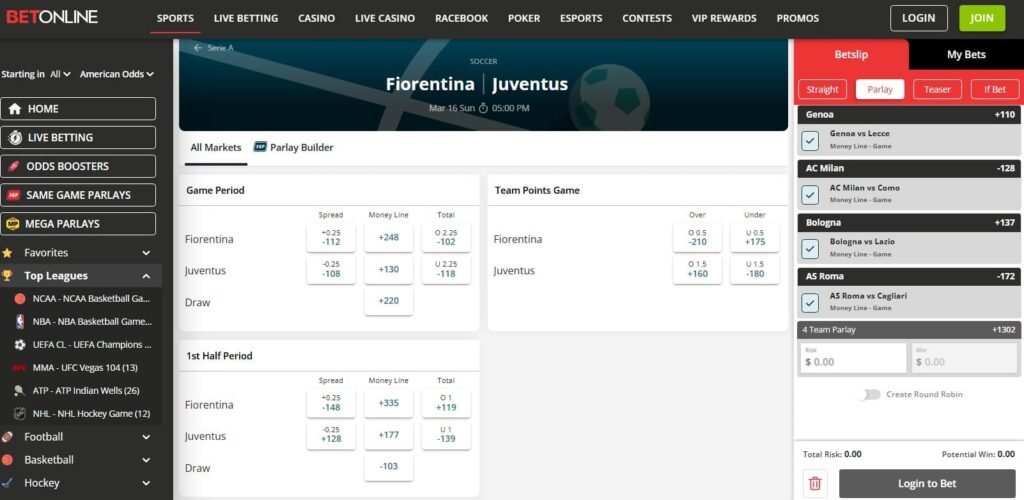
Task: Select the If Bet type
Action: [x=995, y=89]
